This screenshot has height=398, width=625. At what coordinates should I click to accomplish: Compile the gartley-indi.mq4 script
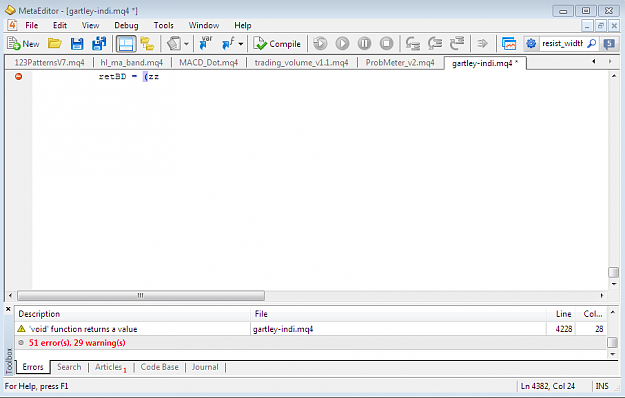(277, 44)
